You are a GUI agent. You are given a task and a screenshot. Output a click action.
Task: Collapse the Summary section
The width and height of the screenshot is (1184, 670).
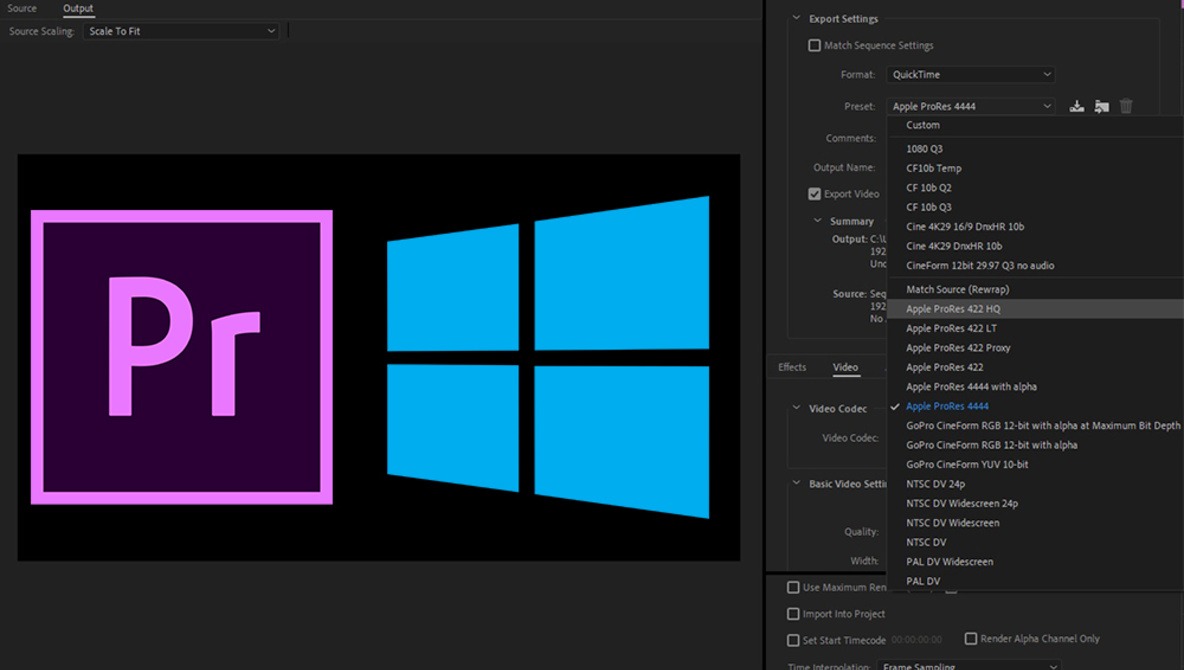click(817, 221)
